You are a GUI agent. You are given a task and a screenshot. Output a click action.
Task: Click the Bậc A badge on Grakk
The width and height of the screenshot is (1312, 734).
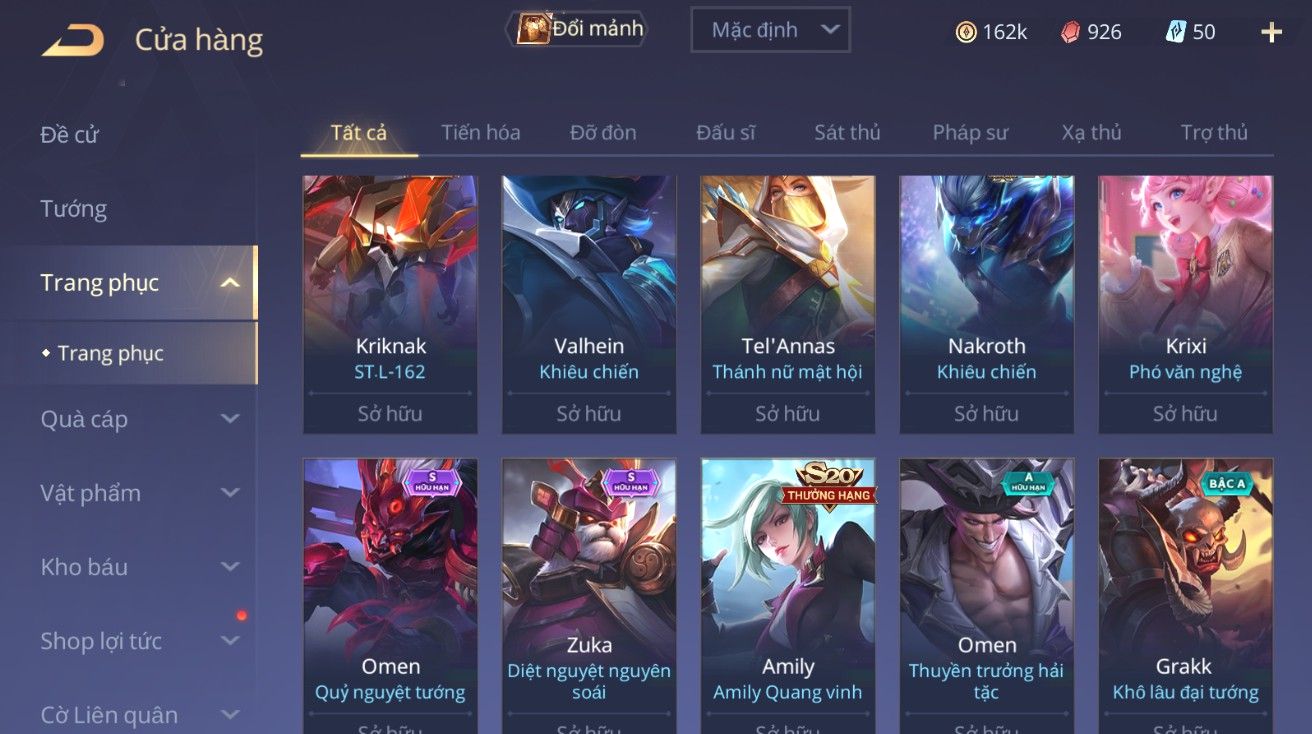[x=1227, y=483]
